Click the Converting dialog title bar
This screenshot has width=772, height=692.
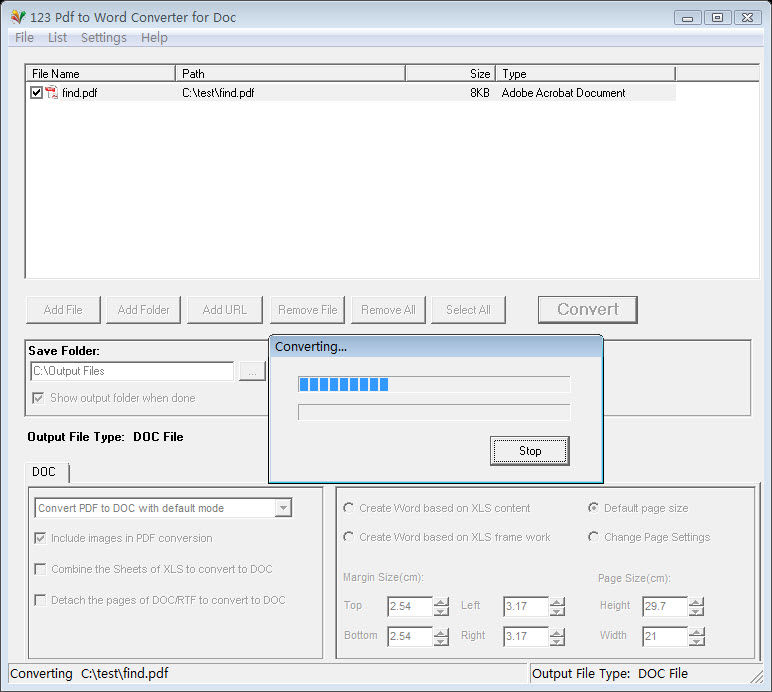436,346
